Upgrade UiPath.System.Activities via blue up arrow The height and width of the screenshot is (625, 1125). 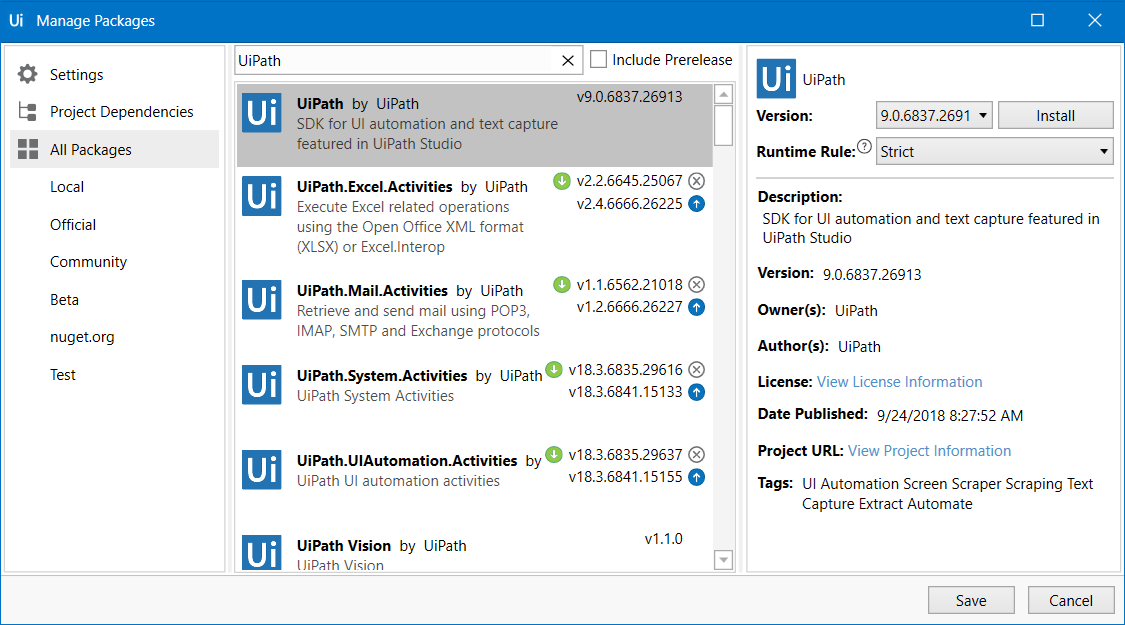tap(697, 392)
